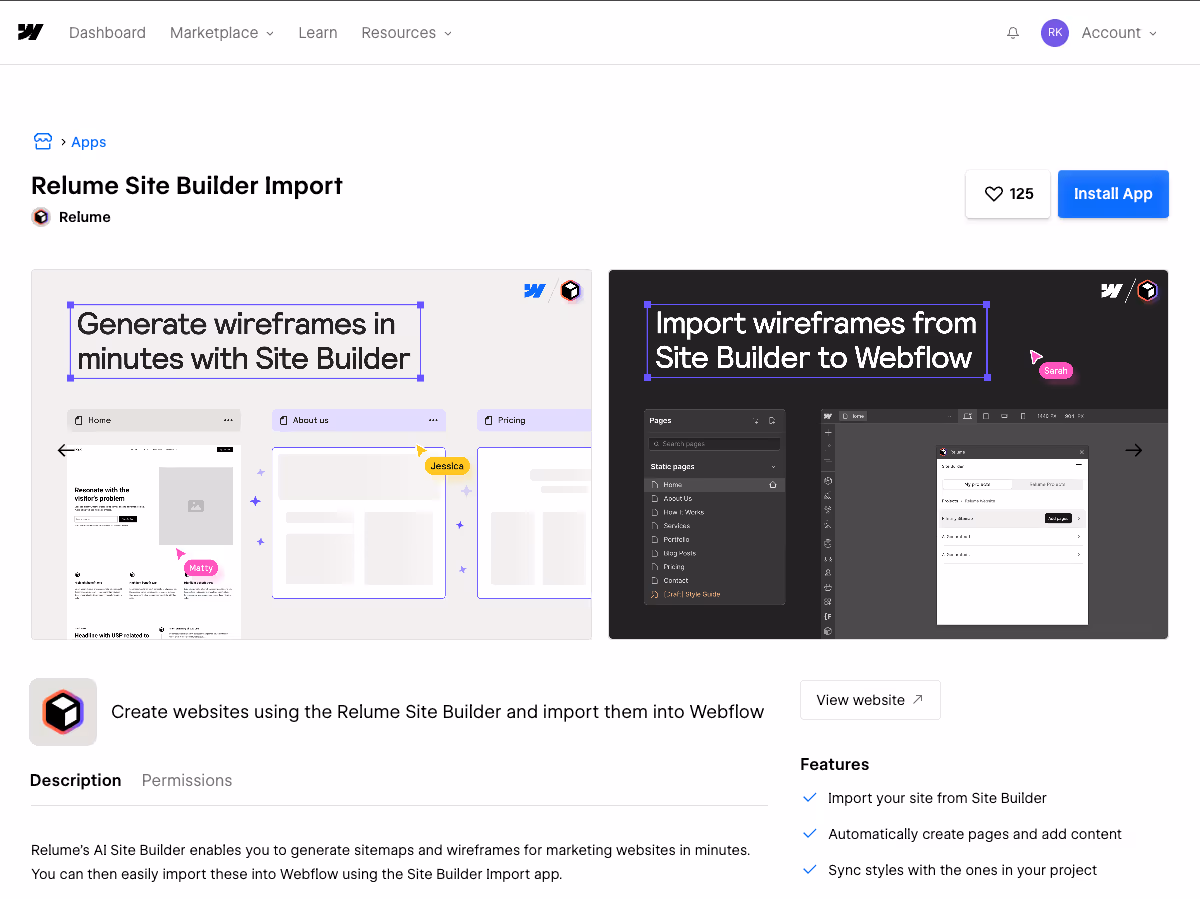Like the app with heart button 125
Viewport: 1200px width, 899px height.
point(1008,194)
